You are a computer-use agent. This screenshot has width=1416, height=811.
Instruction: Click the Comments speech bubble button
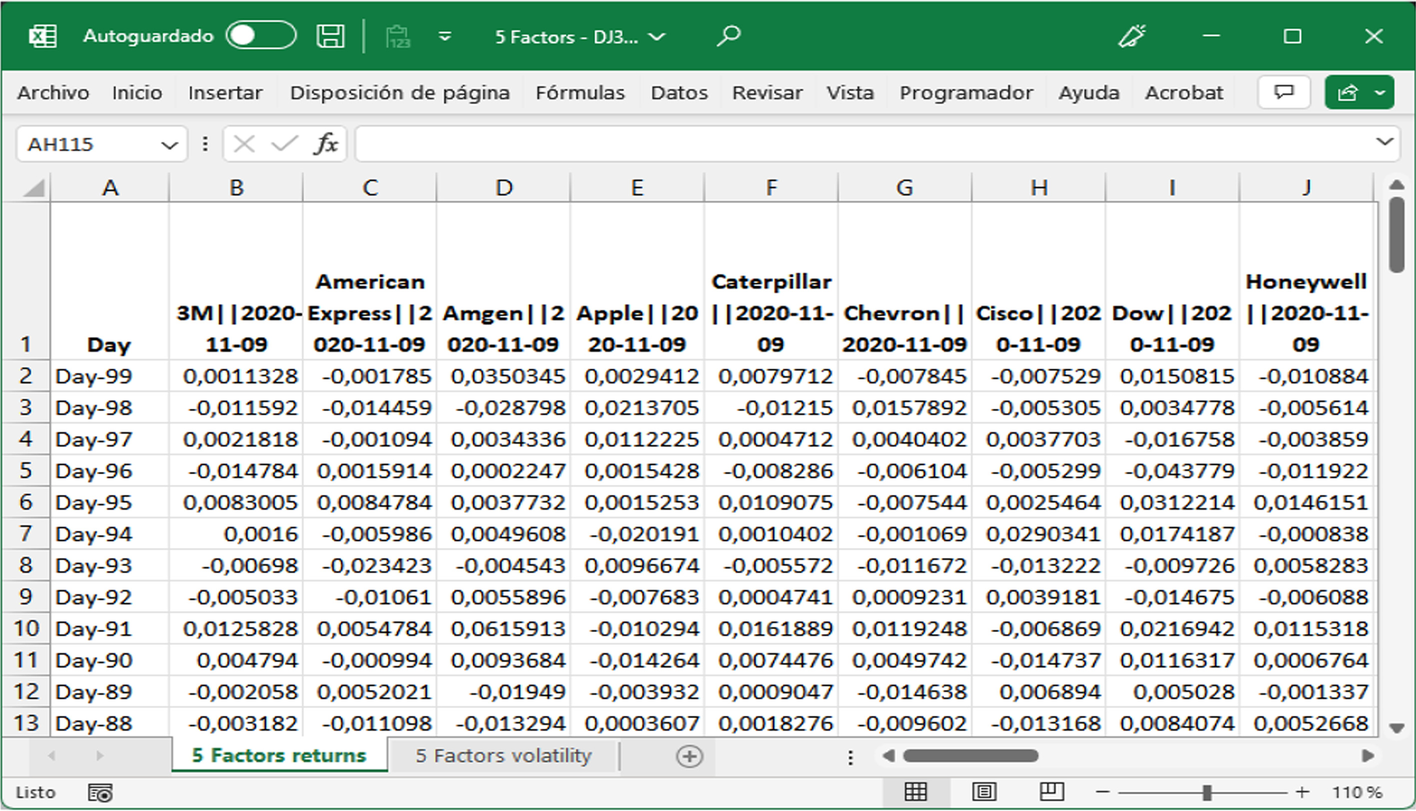pyautogui.click(x=1284, y=93)
